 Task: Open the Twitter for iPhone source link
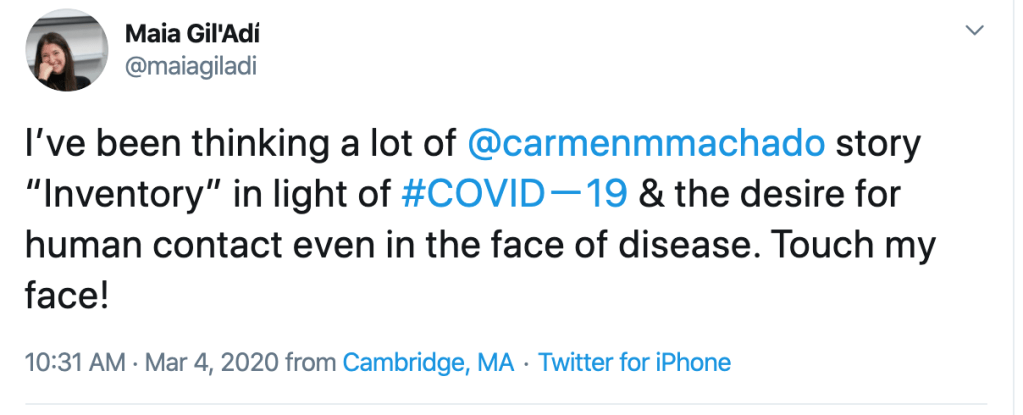635,362
